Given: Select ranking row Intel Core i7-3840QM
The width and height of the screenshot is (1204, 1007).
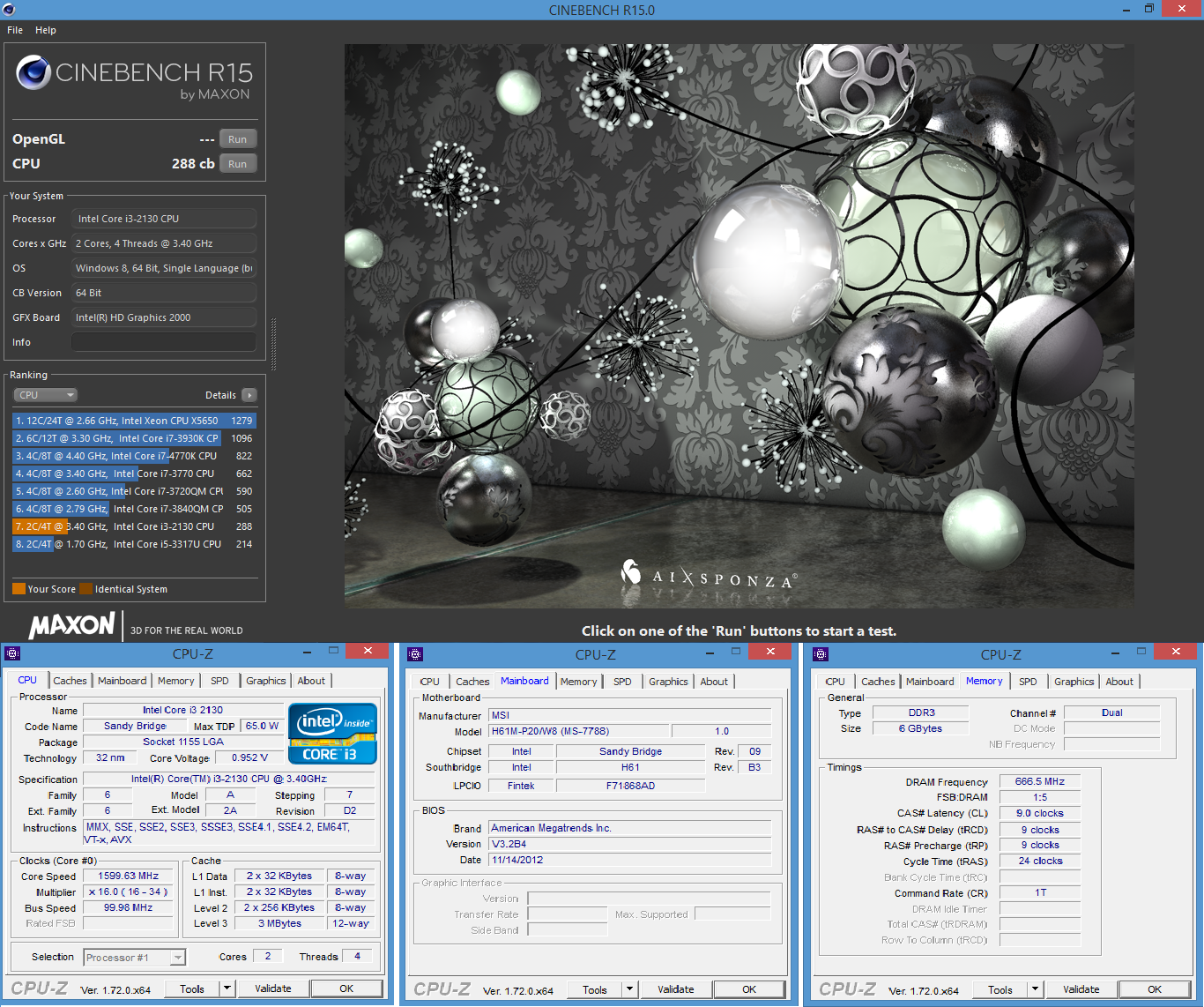Looking at the screenshot, I should pos(134,509).
